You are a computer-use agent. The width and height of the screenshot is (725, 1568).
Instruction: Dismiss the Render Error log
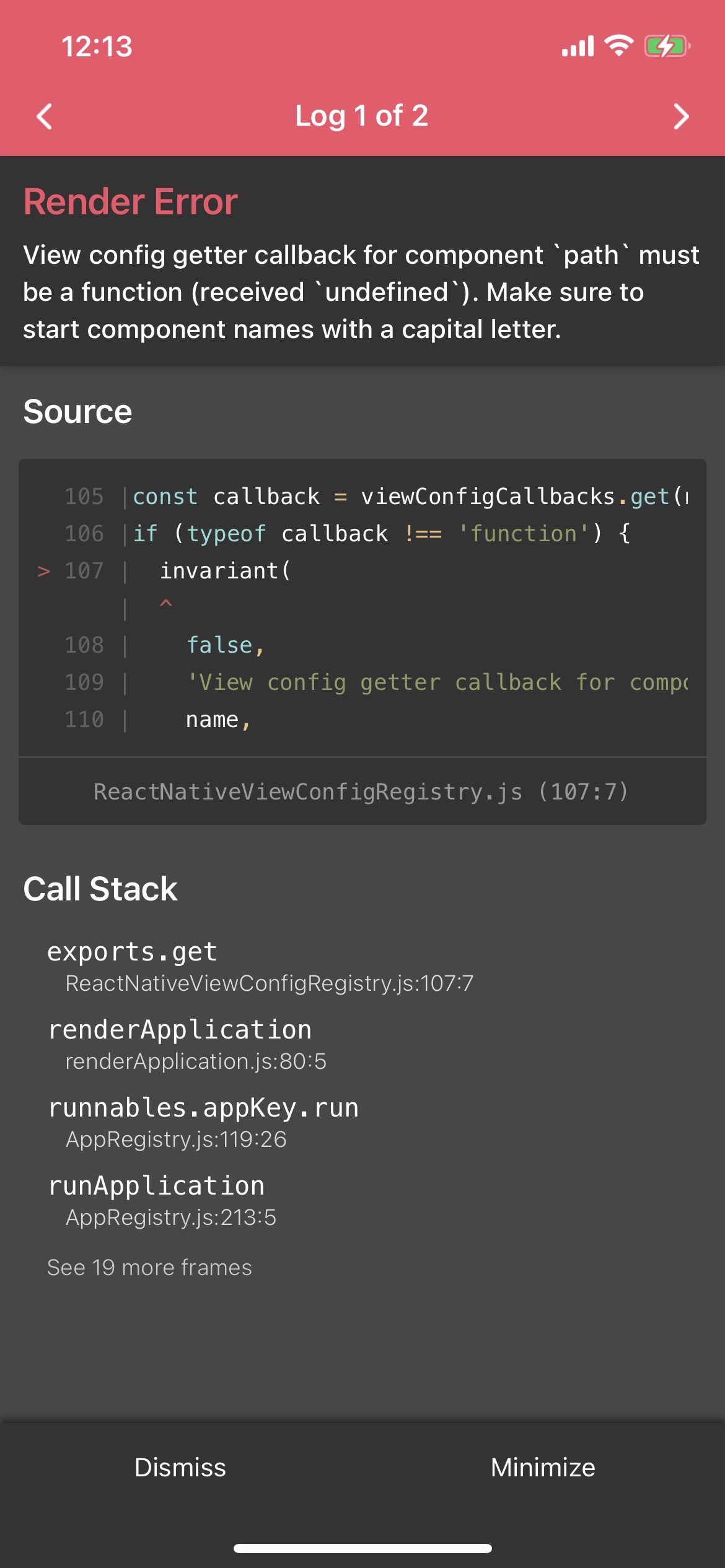[x=180, y=1467]
